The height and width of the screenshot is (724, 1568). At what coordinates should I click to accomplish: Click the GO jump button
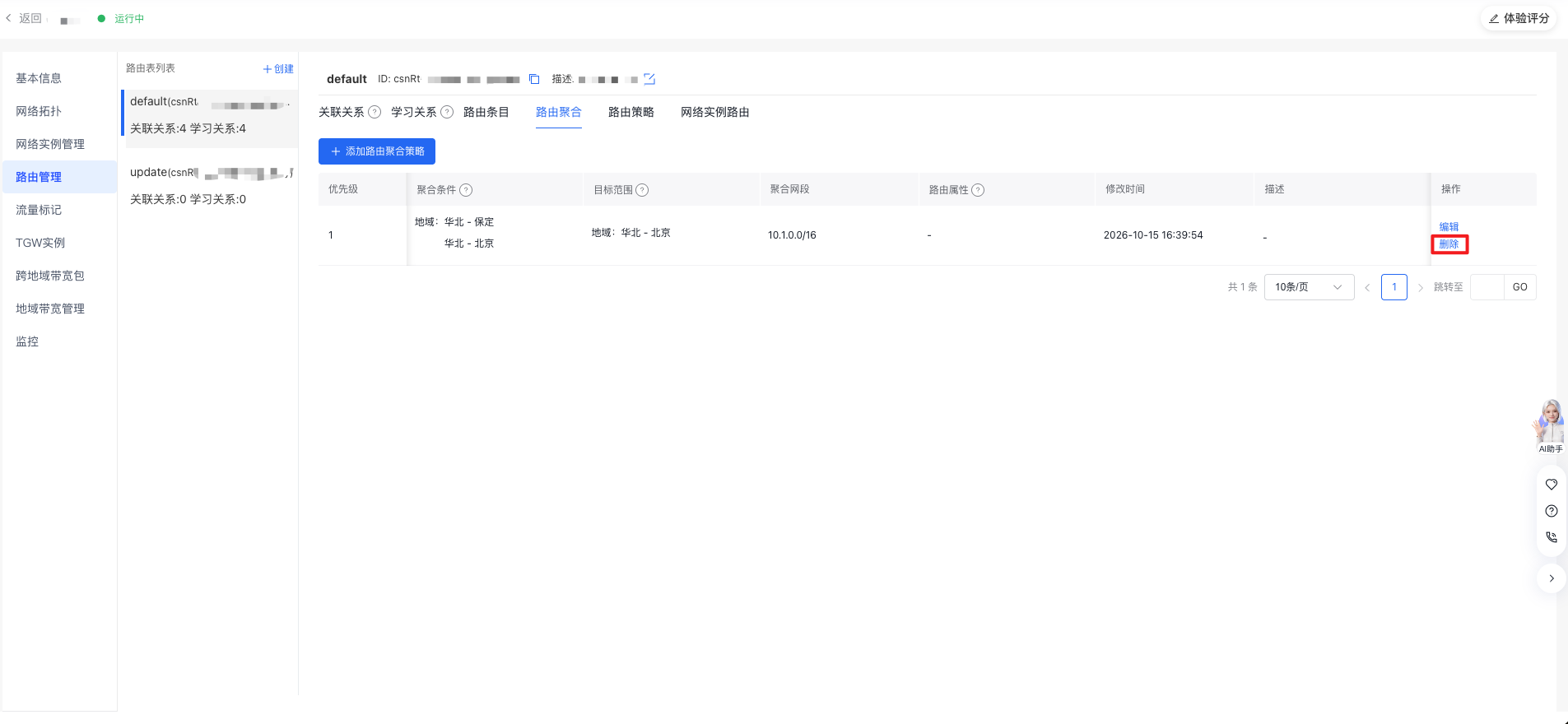coord(1519,287)
